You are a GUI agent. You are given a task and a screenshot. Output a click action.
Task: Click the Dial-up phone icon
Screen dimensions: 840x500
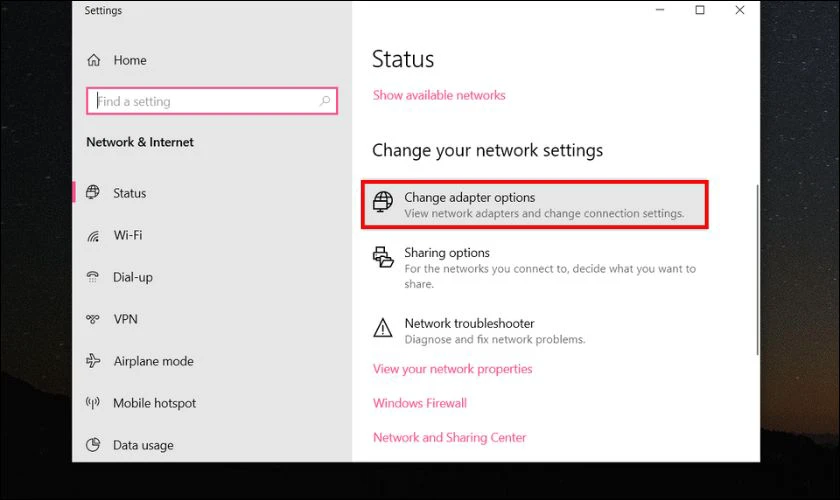pos(94,277)
